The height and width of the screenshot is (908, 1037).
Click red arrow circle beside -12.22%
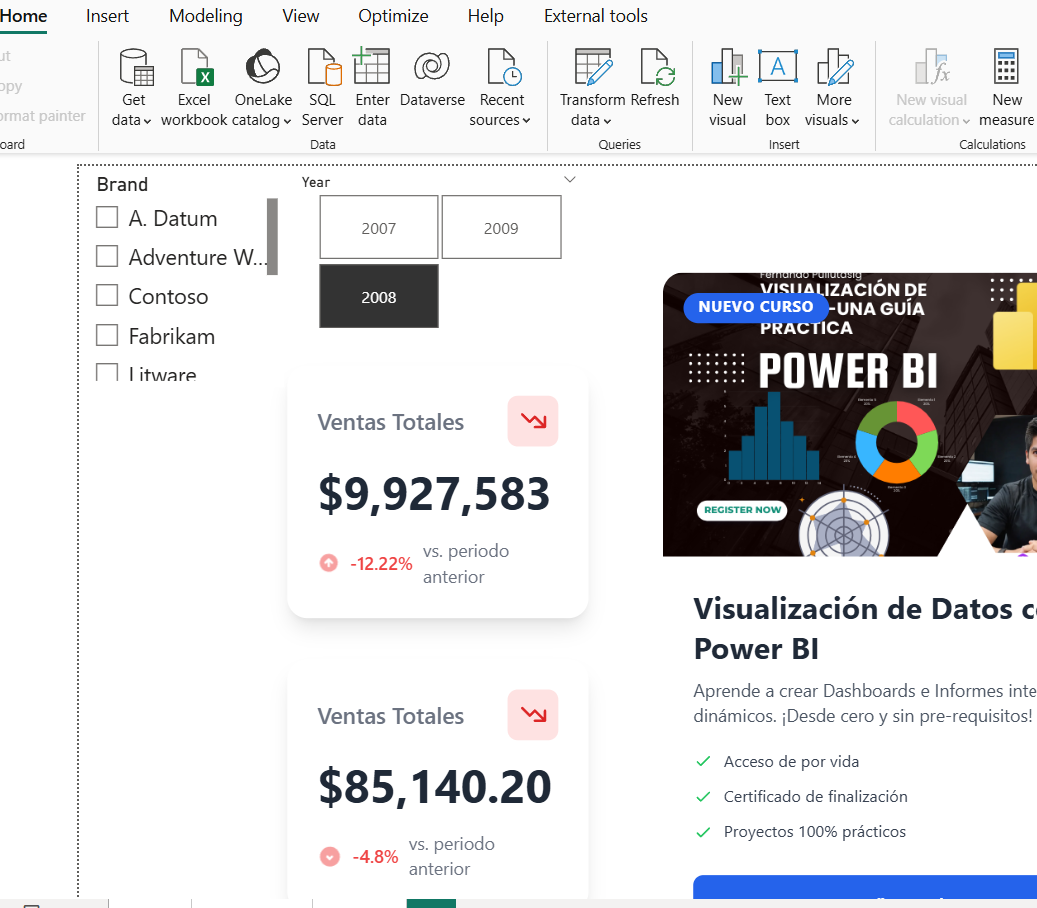coord(329,563)
